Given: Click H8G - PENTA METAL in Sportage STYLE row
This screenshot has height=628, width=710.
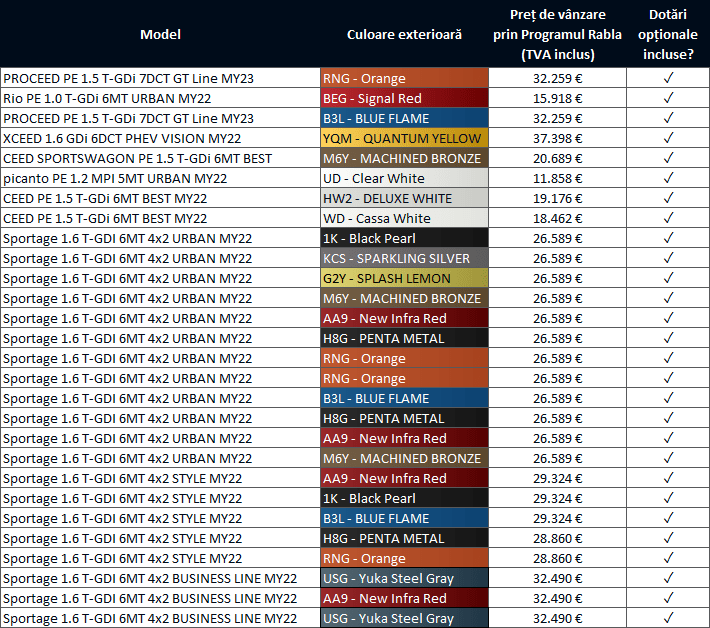Looking at the screenshot, I should pyautogui.click(x=404, y=538).
